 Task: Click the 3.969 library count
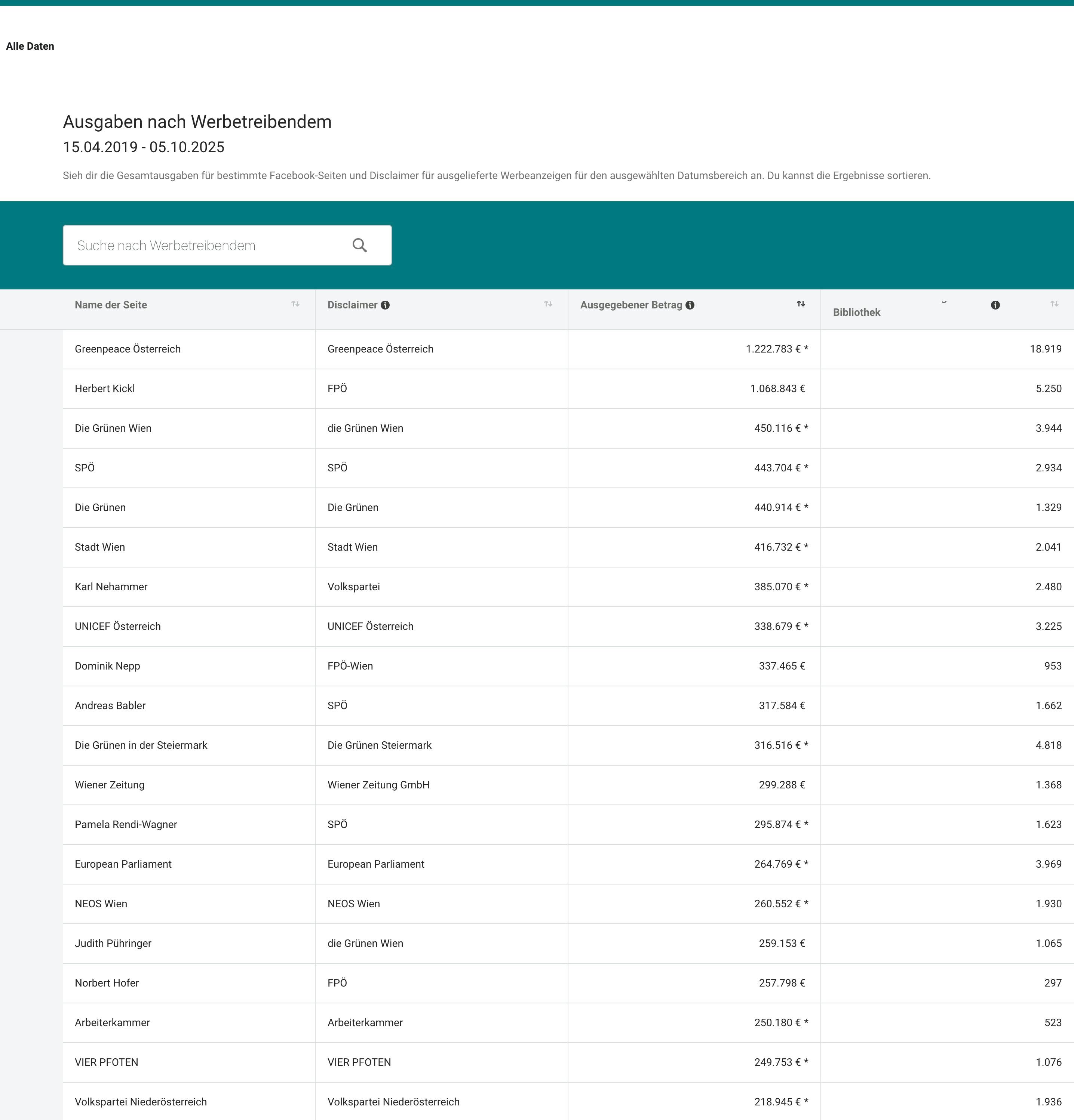(1048, 864)
